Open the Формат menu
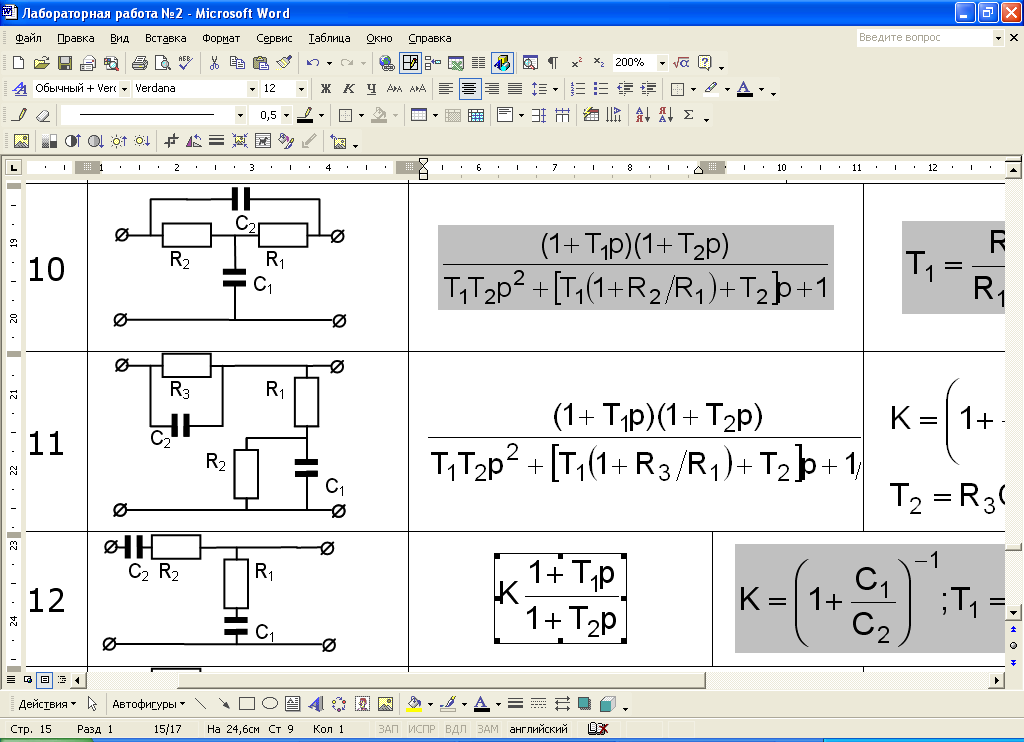 (221, 38)
